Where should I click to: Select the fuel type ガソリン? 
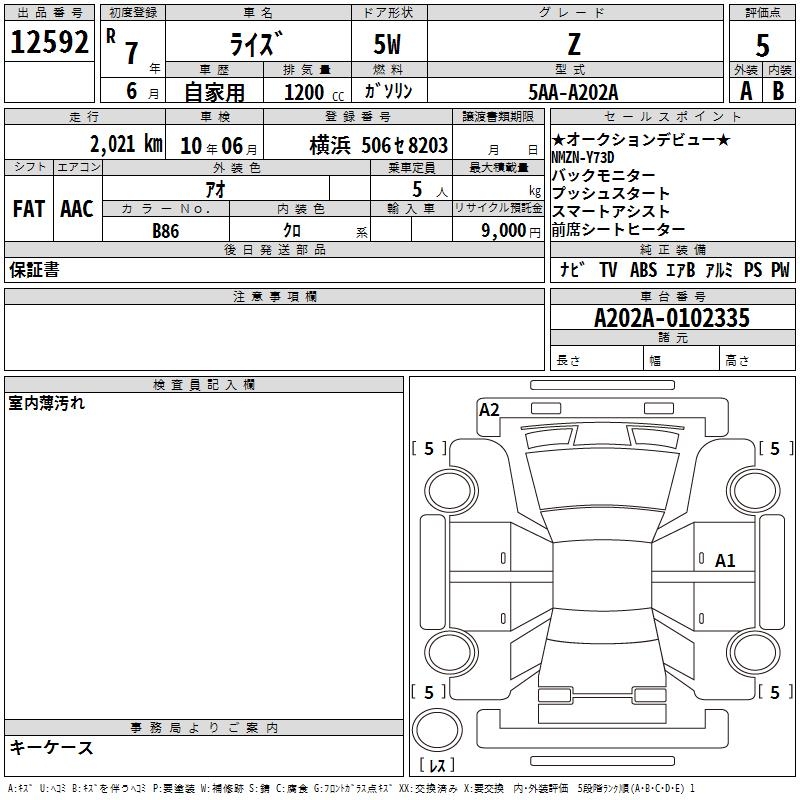(x=388, y=91)
